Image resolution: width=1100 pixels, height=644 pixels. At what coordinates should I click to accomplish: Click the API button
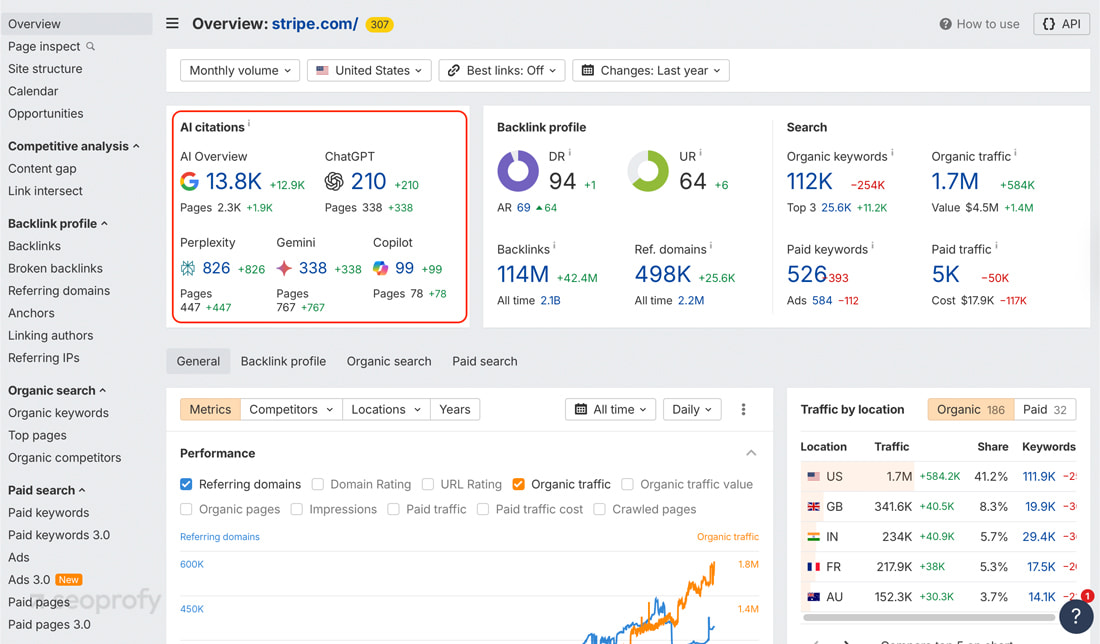(1061, 24)
